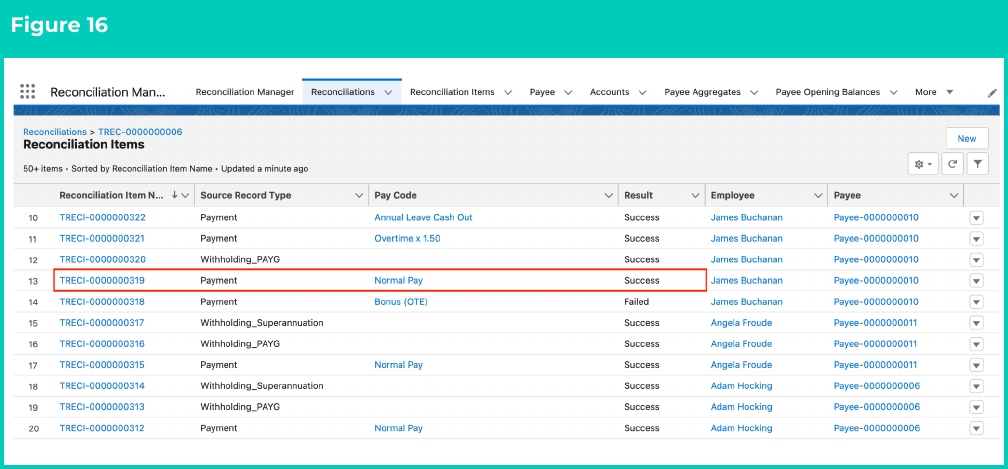
Task: Sort by the Employee column header
Action: pos(733,195)
